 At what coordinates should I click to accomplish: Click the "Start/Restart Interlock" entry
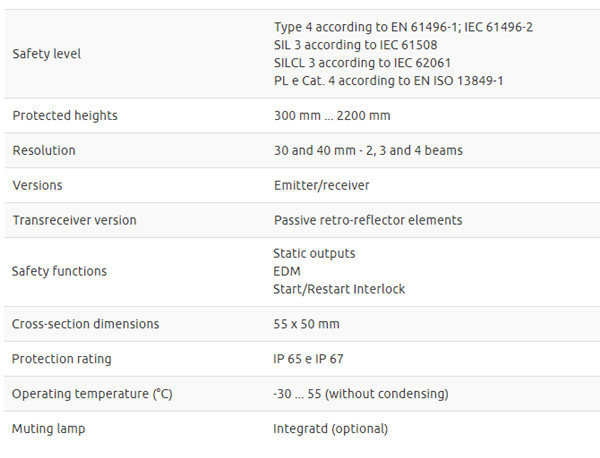tap(339, 290)
